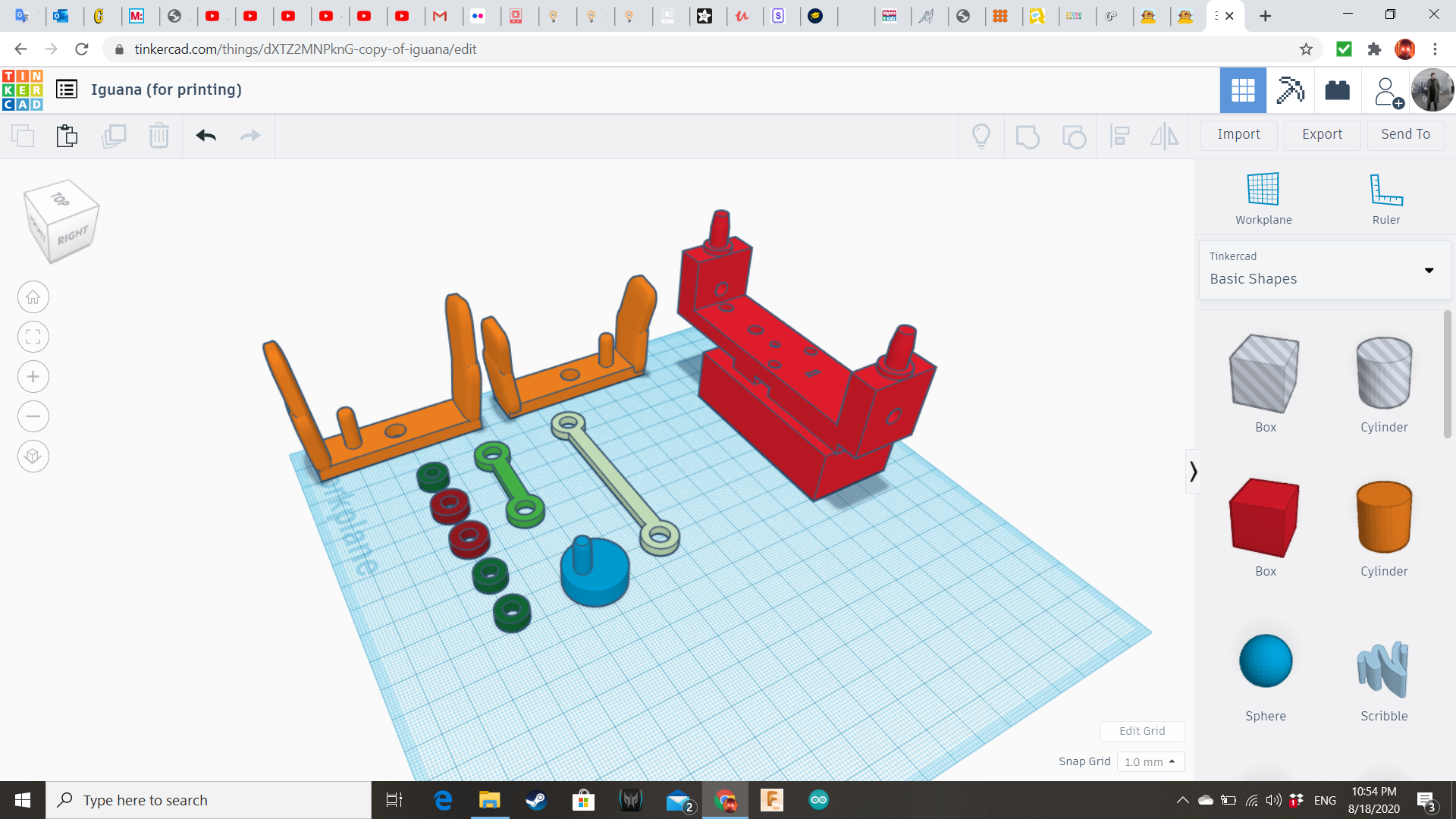Toggle perspective and orthographic view cube icon

(33, 457)
